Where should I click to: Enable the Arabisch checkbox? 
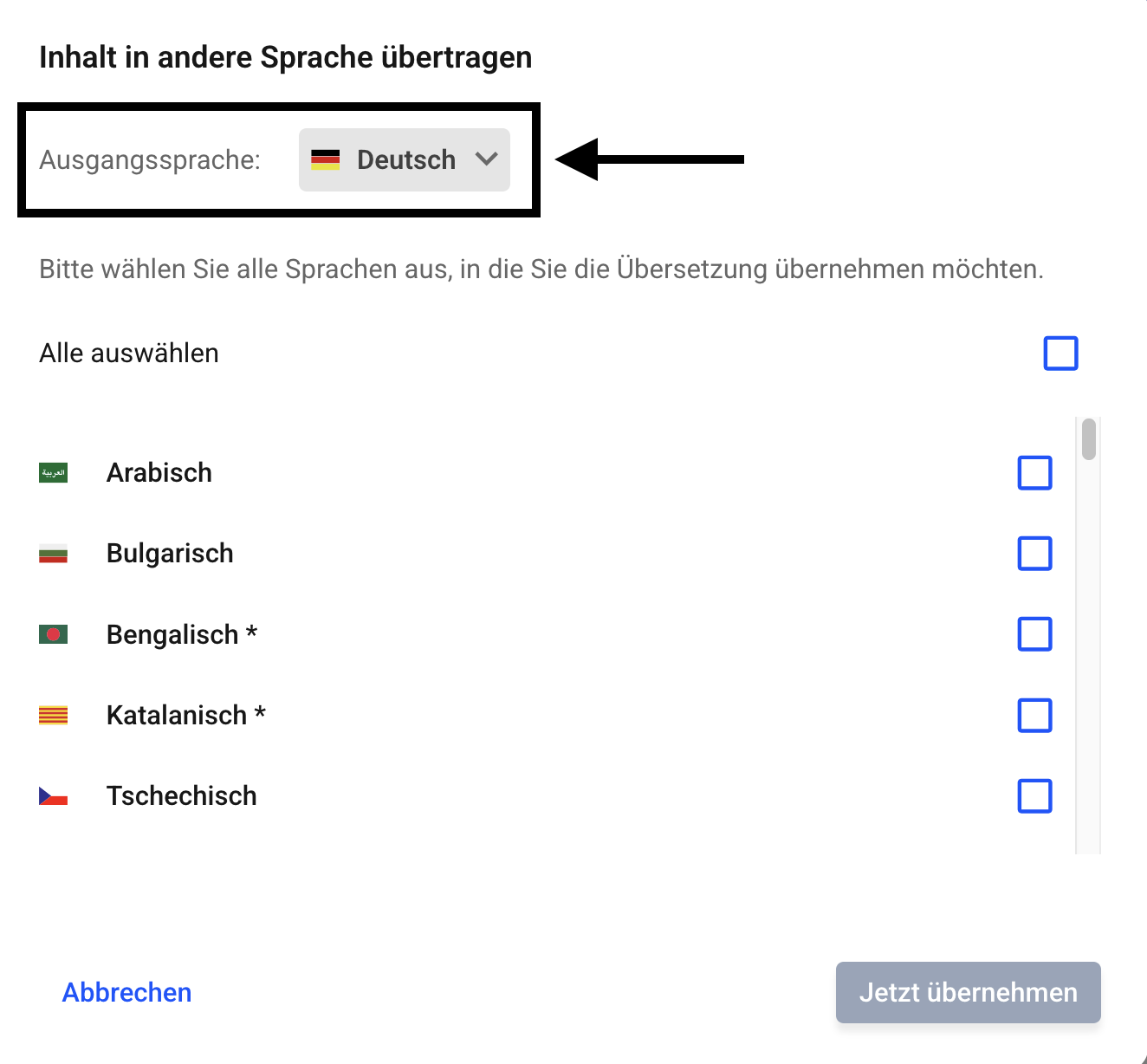click(x=1034, y=473)
